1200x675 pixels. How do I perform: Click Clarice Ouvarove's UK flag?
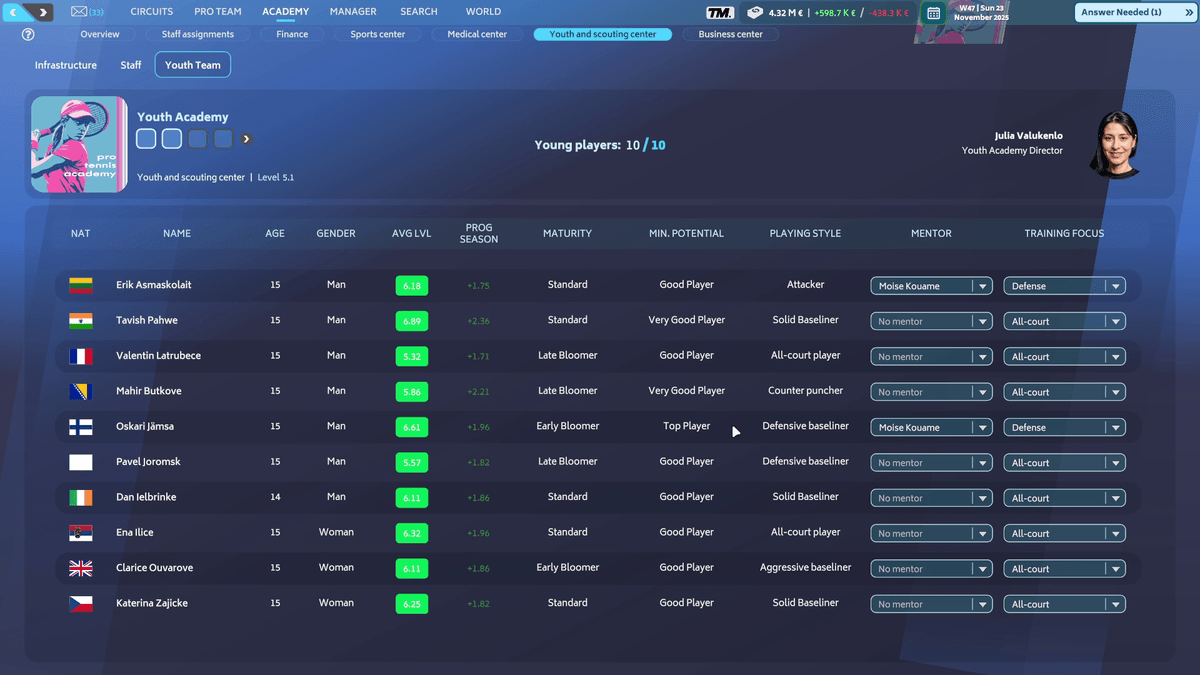click(80, 568)
